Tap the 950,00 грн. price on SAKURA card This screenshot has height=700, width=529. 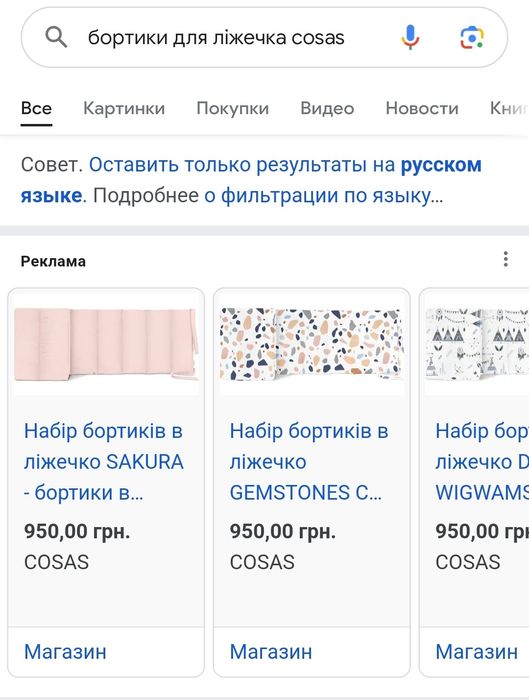[x=77, y=531]
